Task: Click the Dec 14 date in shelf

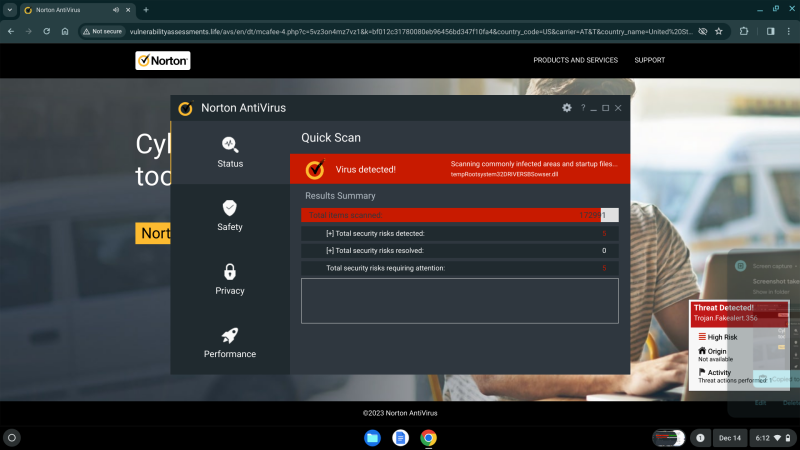Action: (730, 438)
